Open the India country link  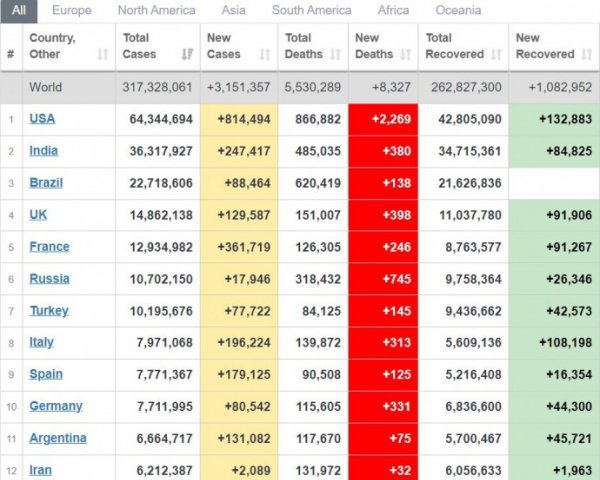click(x=44, y=151)
